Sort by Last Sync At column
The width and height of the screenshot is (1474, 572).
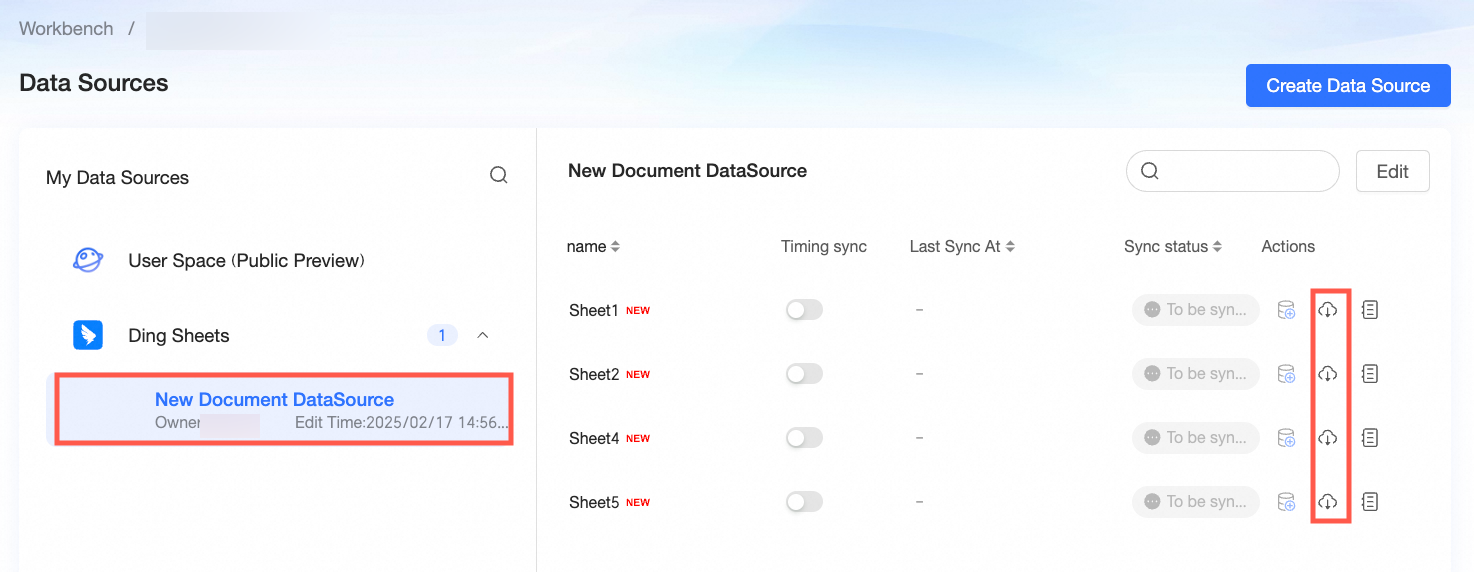(962, 246)
